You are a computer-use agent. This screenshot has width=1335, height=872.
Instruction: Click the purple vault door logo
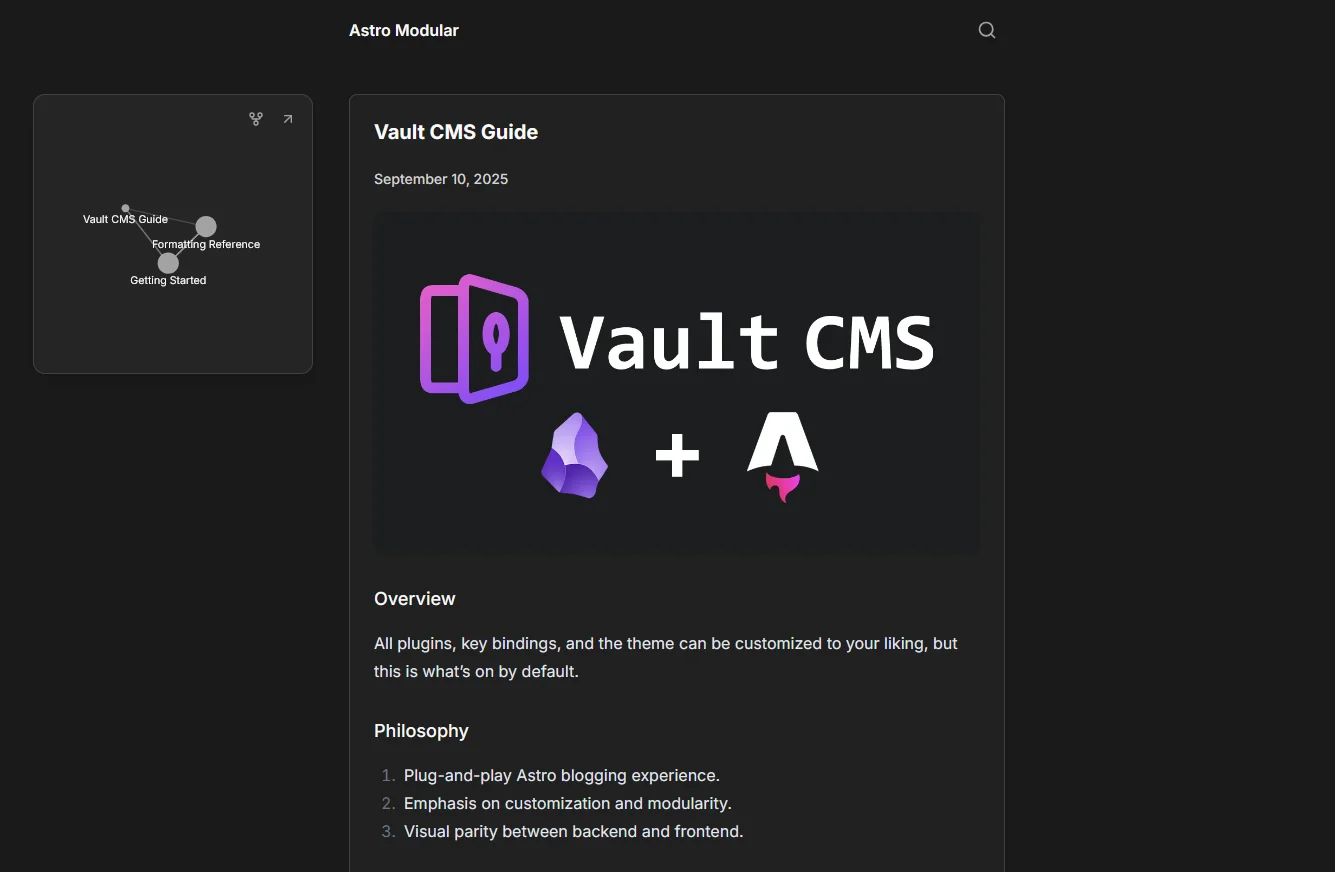[474, 339]
